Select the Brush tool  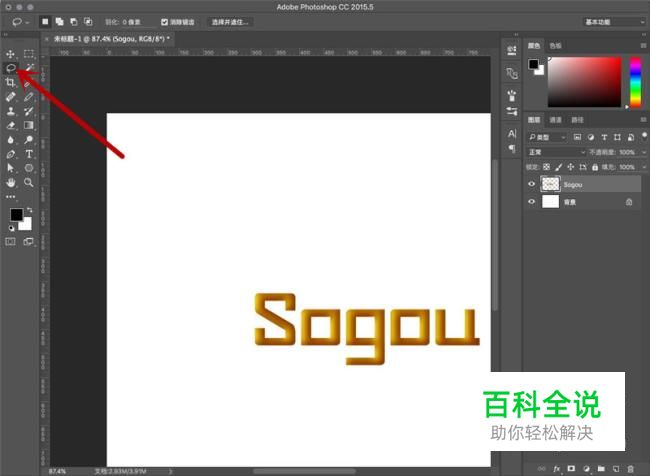click(x=29, y=97)
